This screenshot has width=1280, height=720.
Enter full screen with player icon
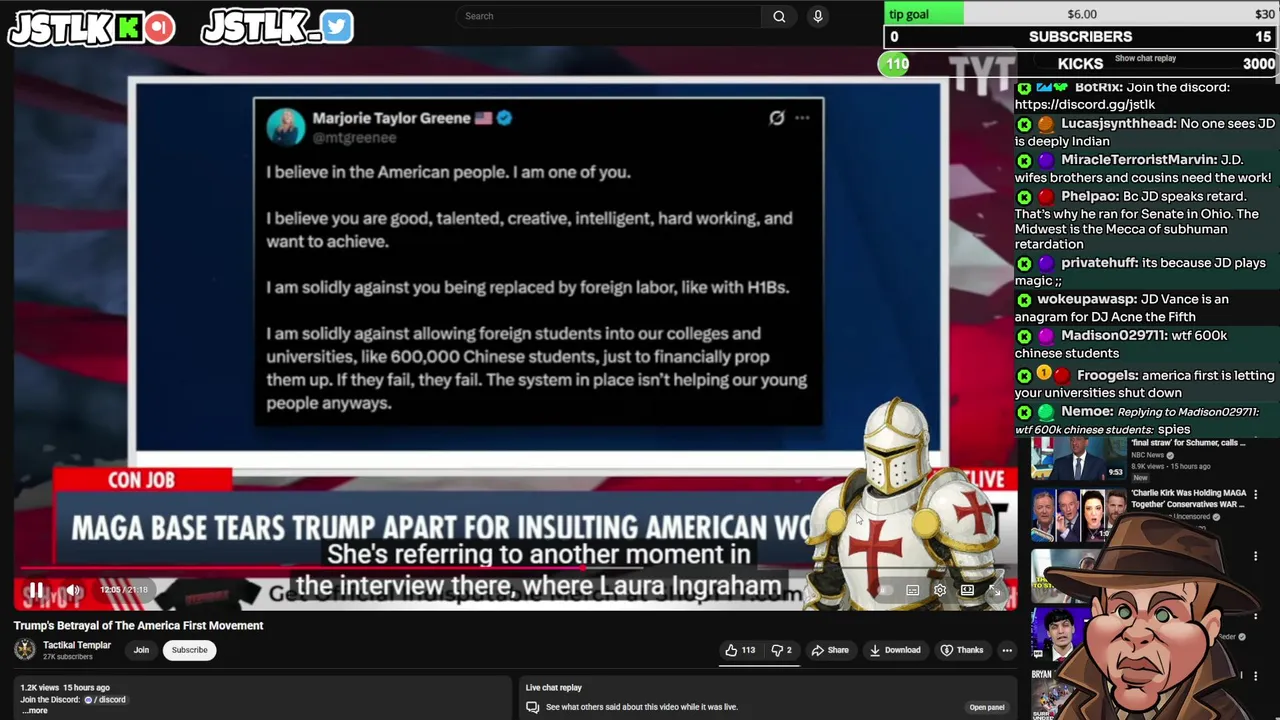(996, 591)
